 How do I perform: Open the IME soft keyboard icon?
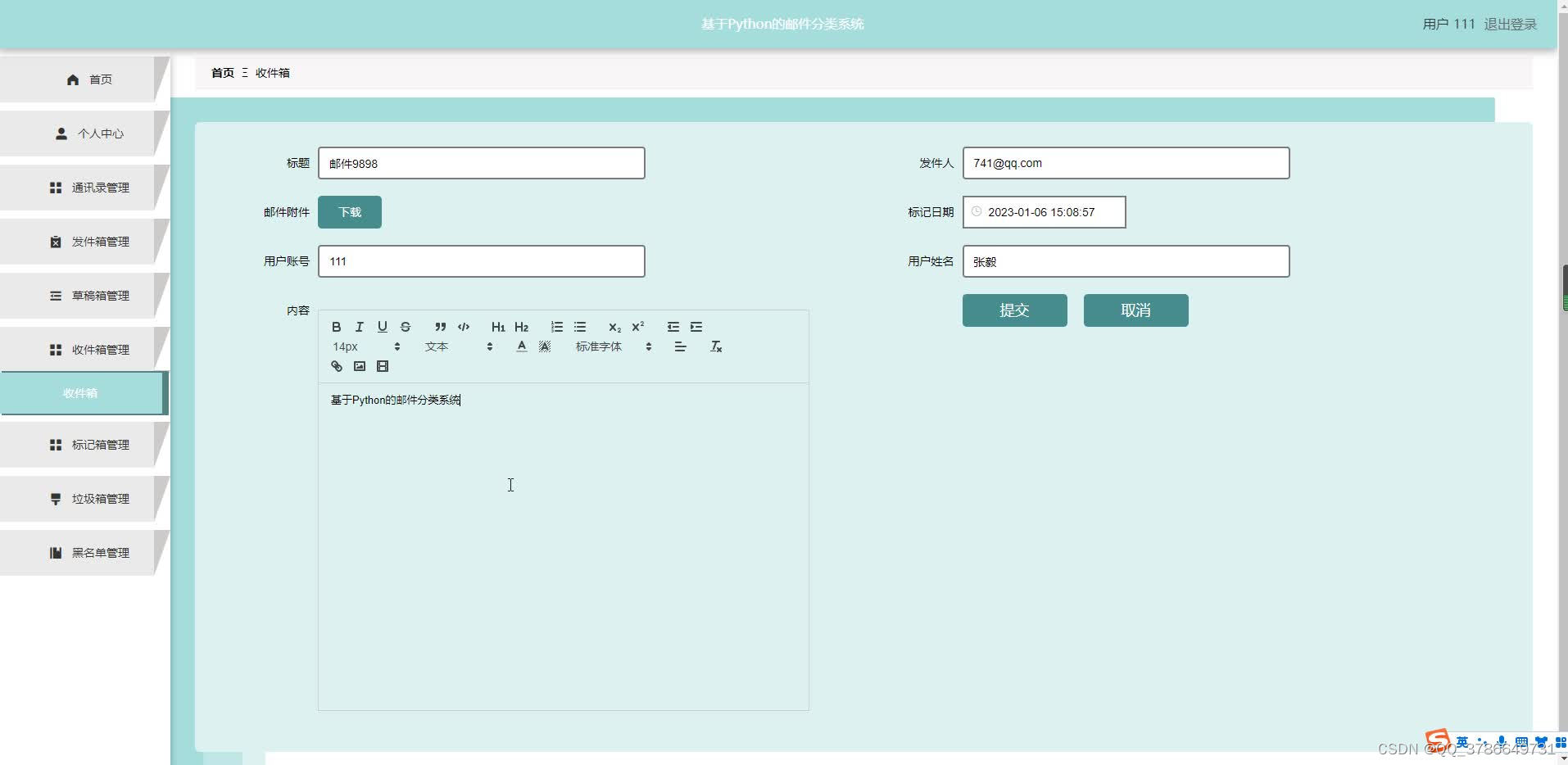pyautogui.click(x=1521, y=742)
